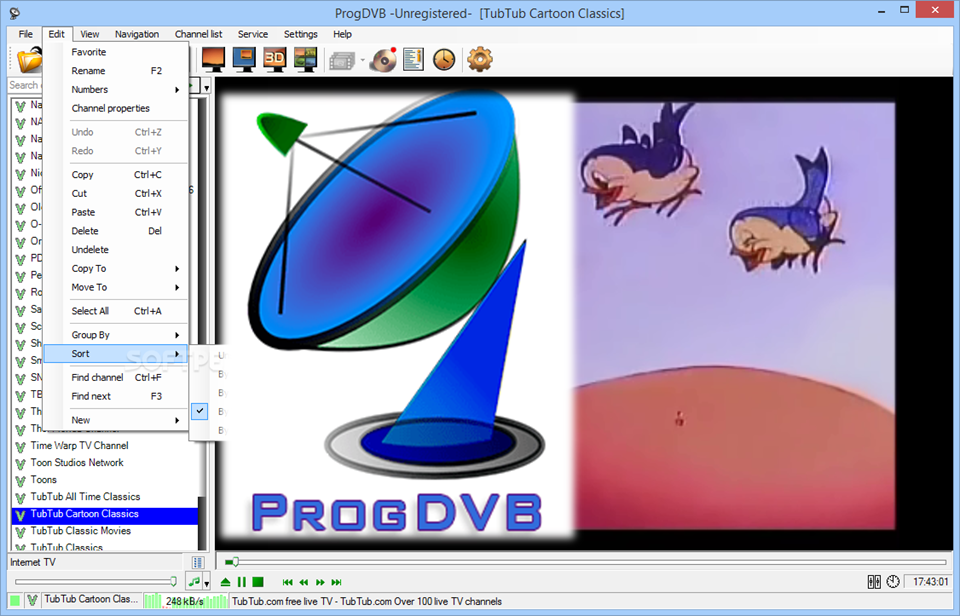The image size is (960, 616).
Task: Click the multi-picture mosaic monitor icon
Action: pyautogui.click(x=305, y=59)
